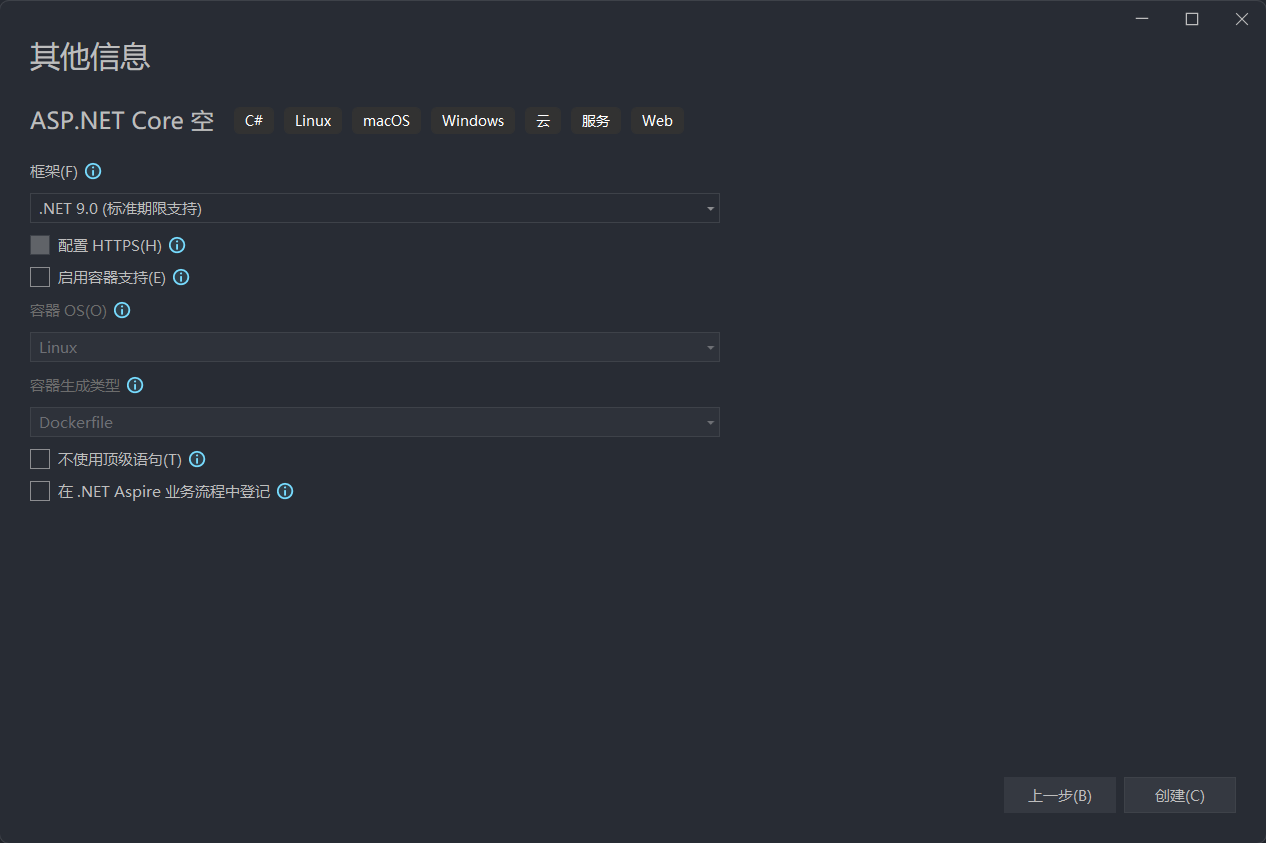The height and width of the screenshot is (843, 1266).
Task: Click info icon beside 不使用顶级语句(T)
Action: pos(197,459)
